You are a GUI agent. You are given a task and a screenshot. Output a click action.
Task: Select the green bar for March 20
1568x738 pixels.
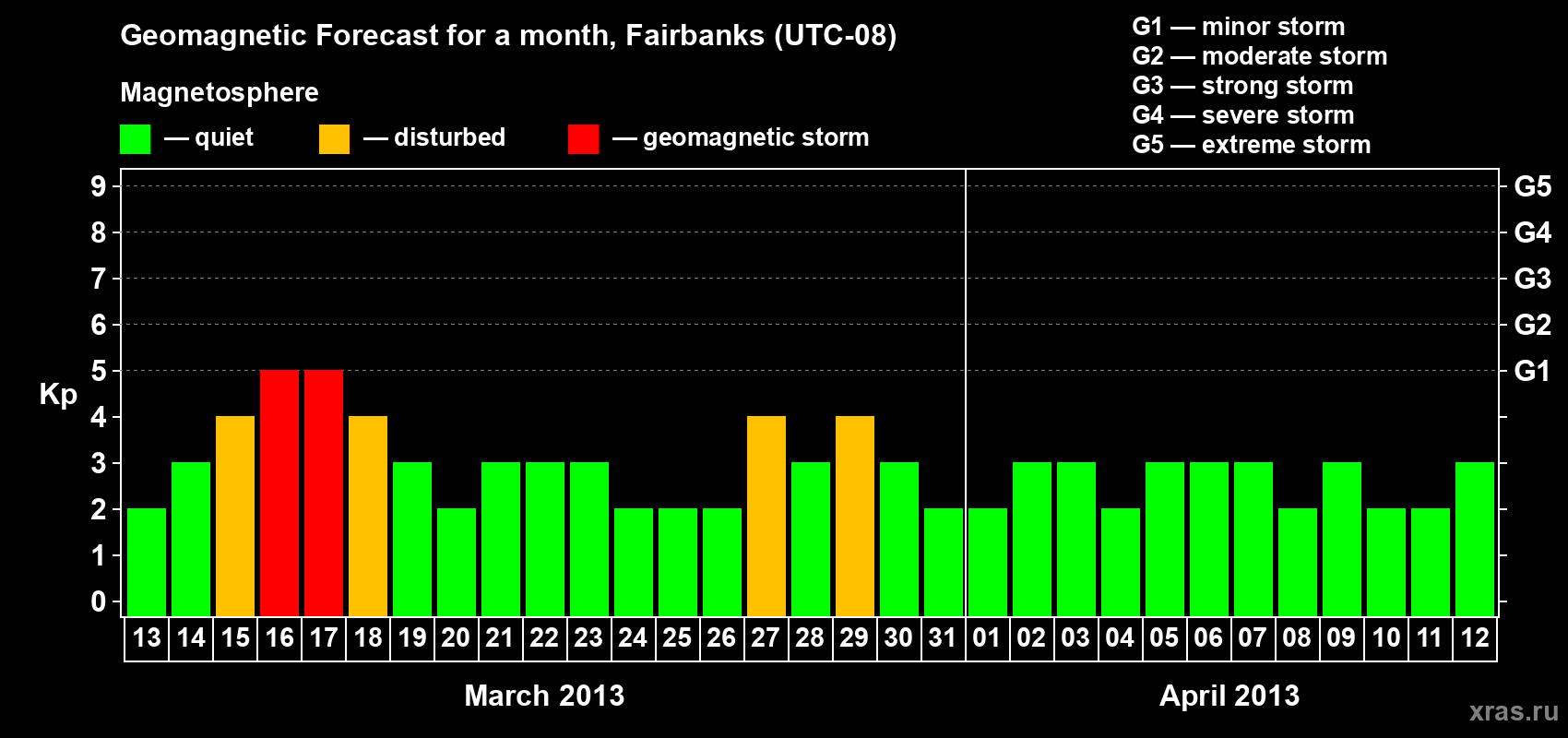tap(457, 563)
